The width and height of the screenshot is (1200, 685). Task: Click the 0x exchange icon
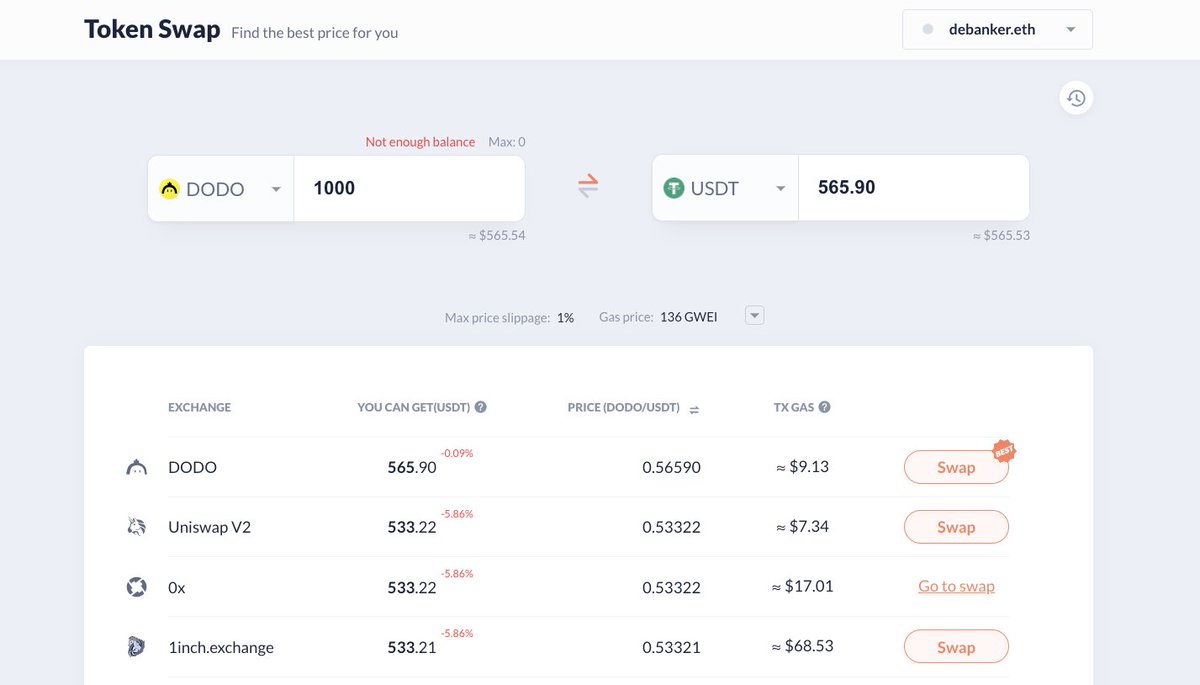[x=137, y=587]
